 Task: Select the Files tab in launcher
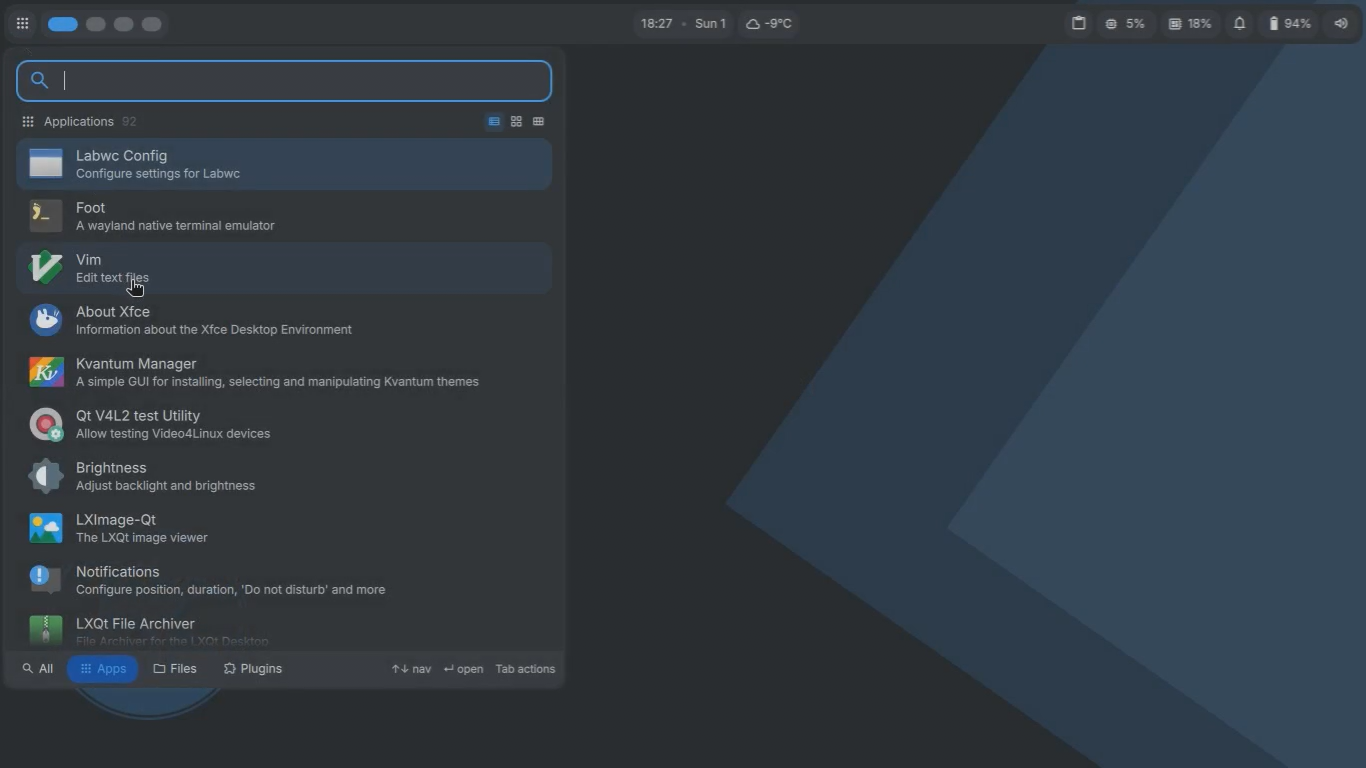click(175, 669)
